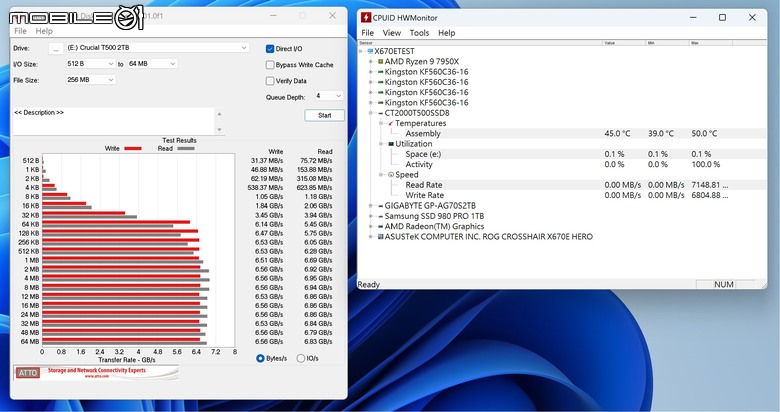The width and height of the screenshot is (780, 412).
Task: Open the ATTO File menu
Action: (x=20, y=31)
